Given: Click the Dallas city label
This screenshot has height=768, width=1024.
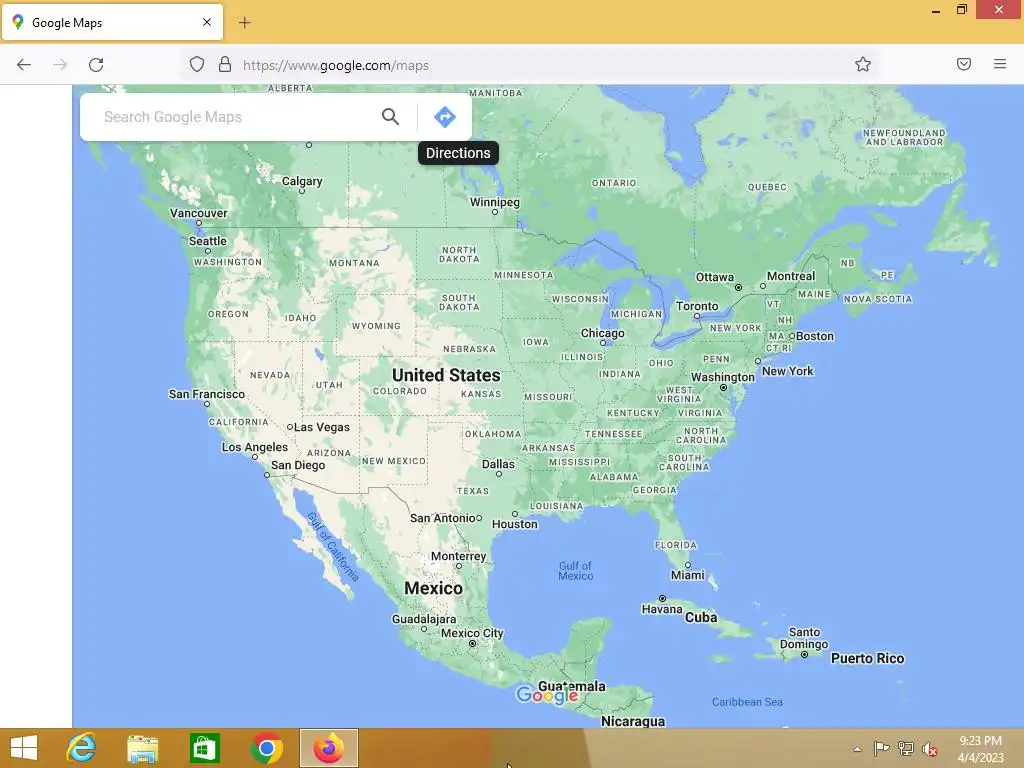Looking at the screenshot, I should pos(498,464).
